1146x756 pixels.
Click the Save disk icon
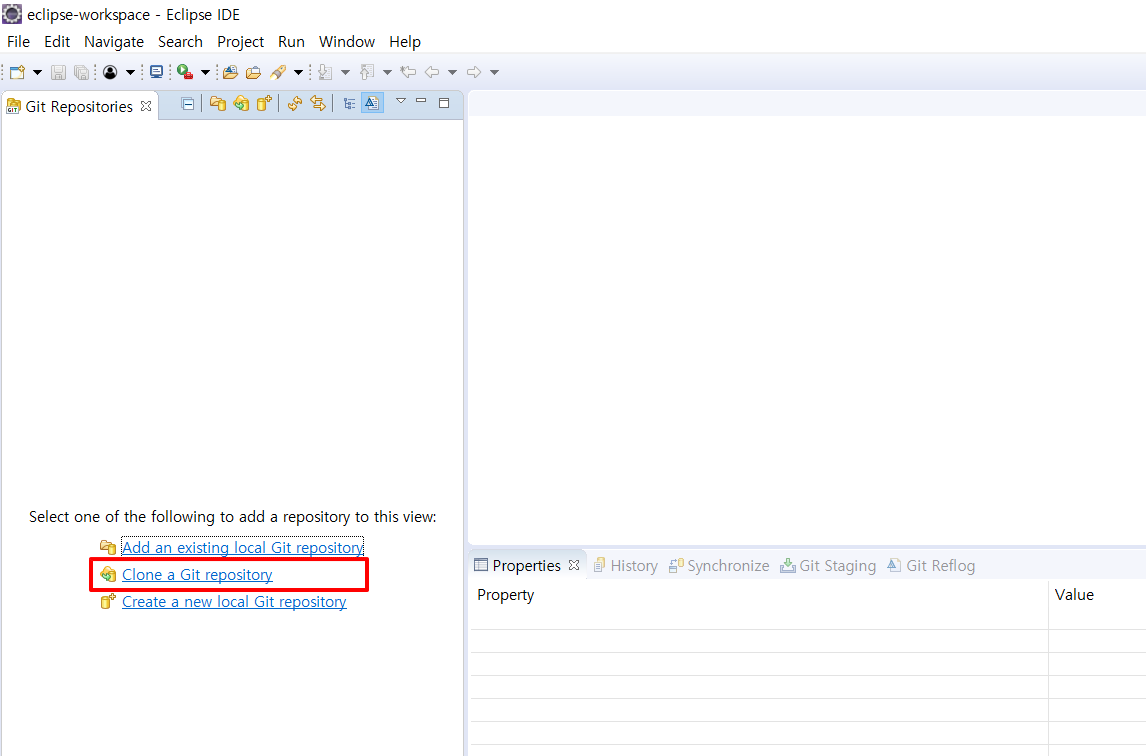pos(58,72)
